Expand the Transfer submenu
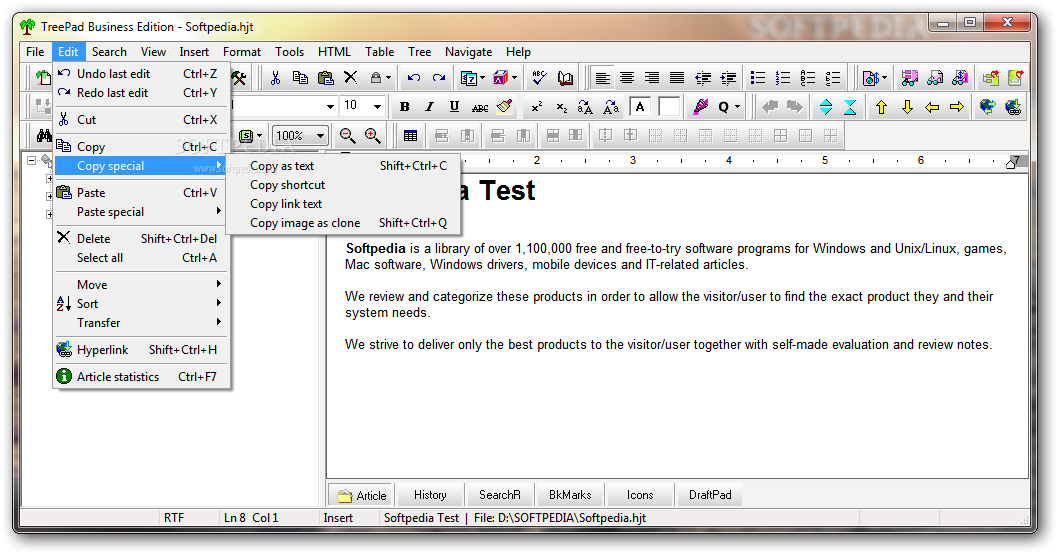1058x554 pixels. tap(141, 323)
